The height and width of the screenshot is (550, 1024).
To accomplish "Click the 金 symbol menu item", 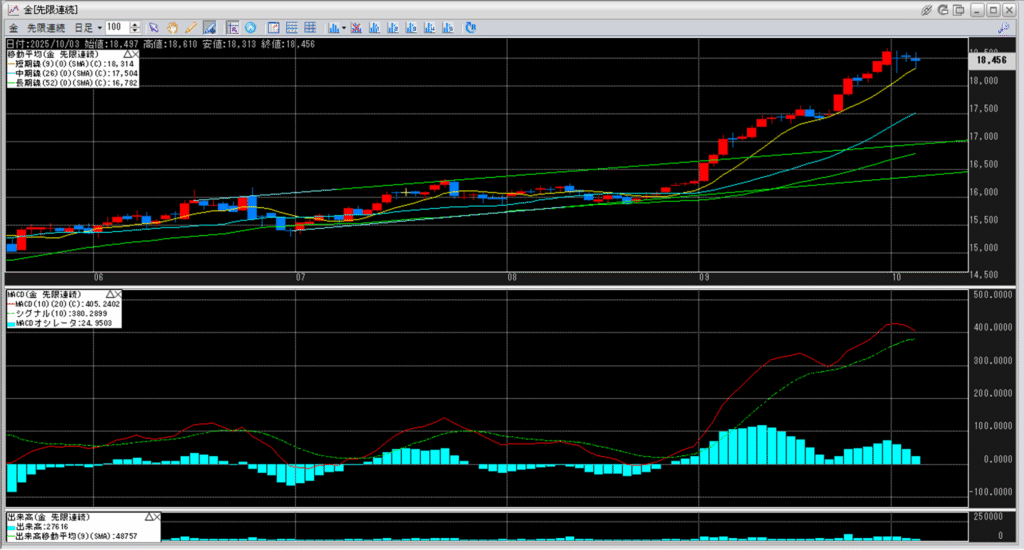I will [13, 27].
